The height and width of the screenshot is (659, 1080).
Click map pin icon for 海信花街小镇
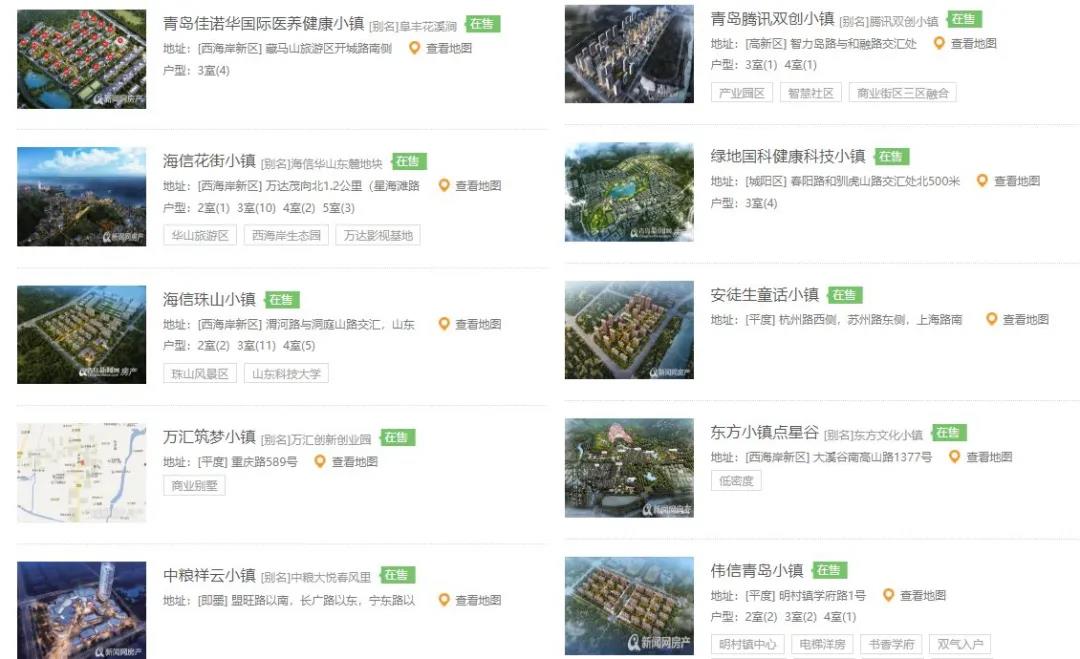(444, 186)
